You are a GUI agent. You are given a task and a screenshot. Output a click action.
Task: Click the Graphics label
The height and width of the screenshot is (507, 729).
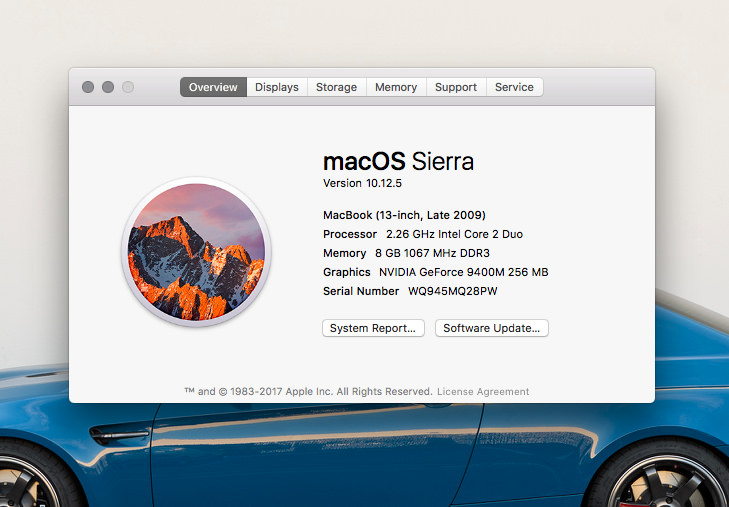(x=347, y=272)
